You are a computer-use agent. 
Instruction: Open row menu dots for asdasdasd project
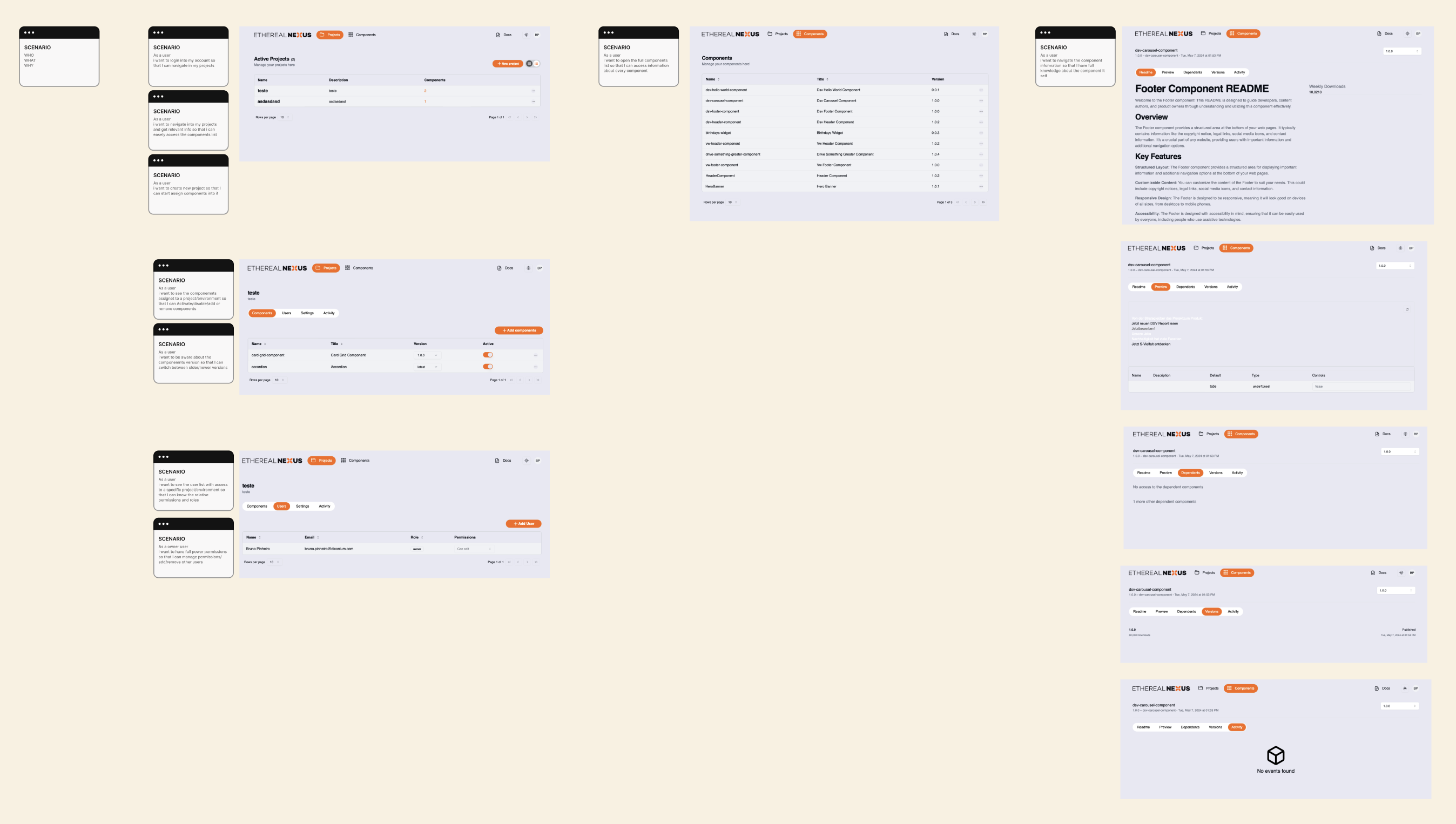point(533,102)
